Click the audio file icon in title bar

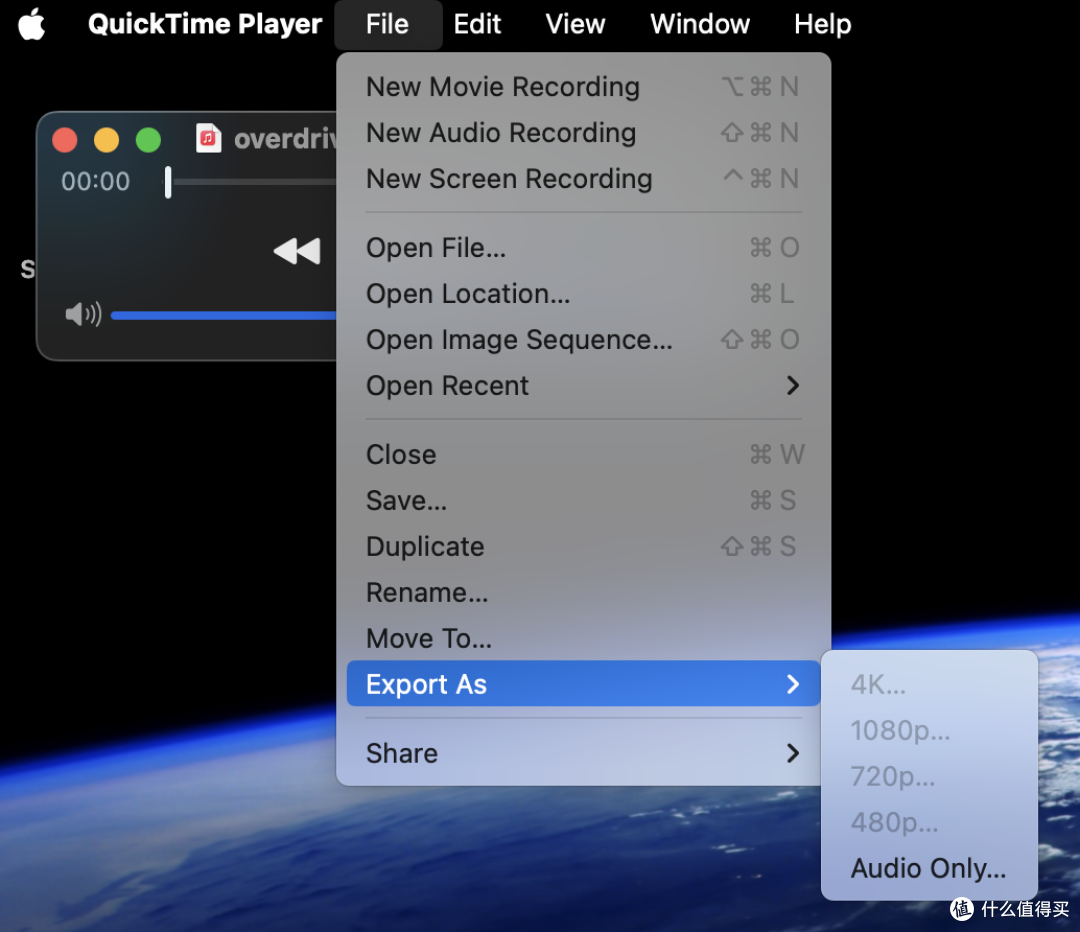point(209,138)
